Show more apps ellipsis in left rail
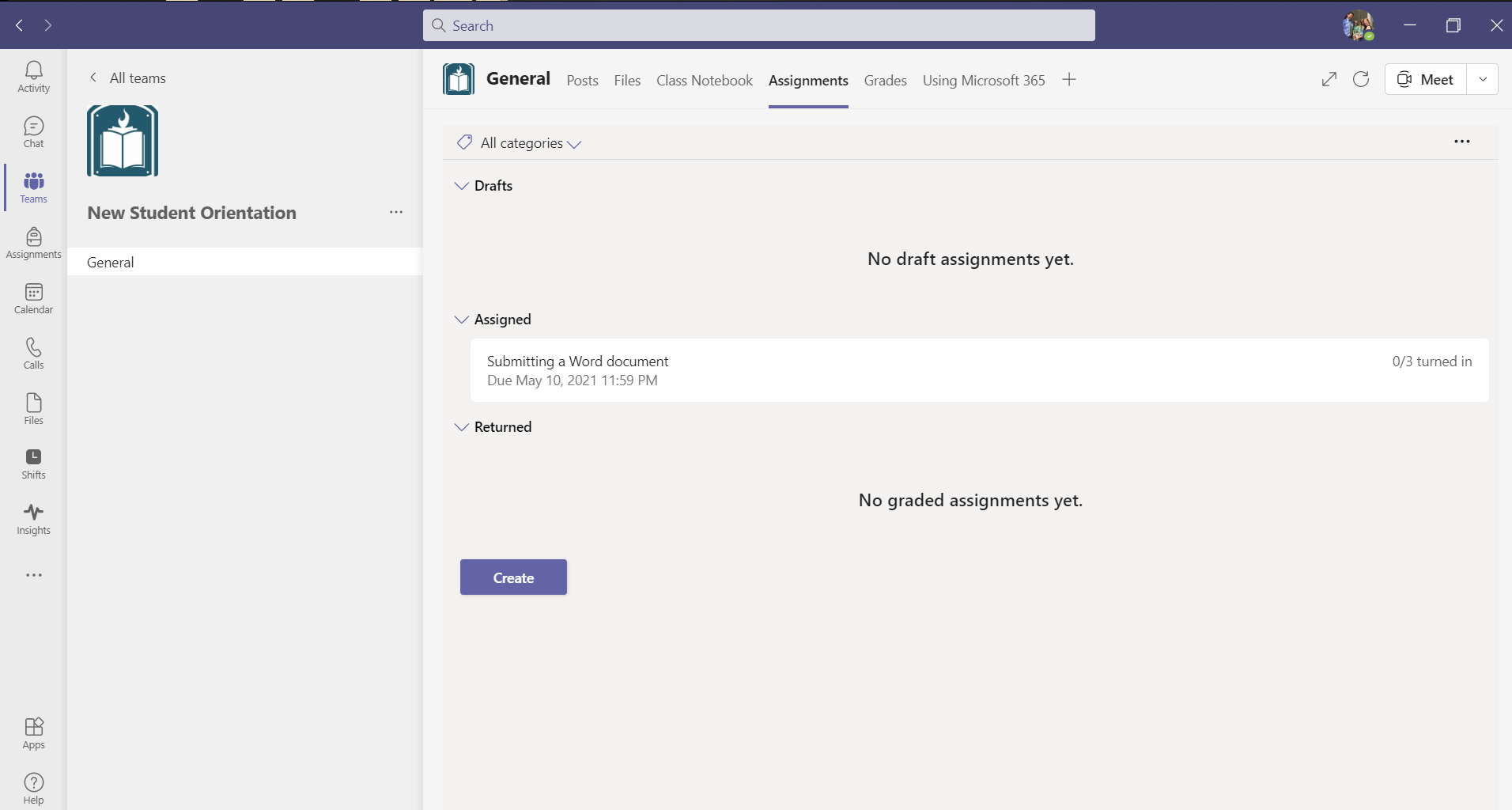Image resolution: width=1512 pixels, height=810 pixels. (x=34, y=575)
